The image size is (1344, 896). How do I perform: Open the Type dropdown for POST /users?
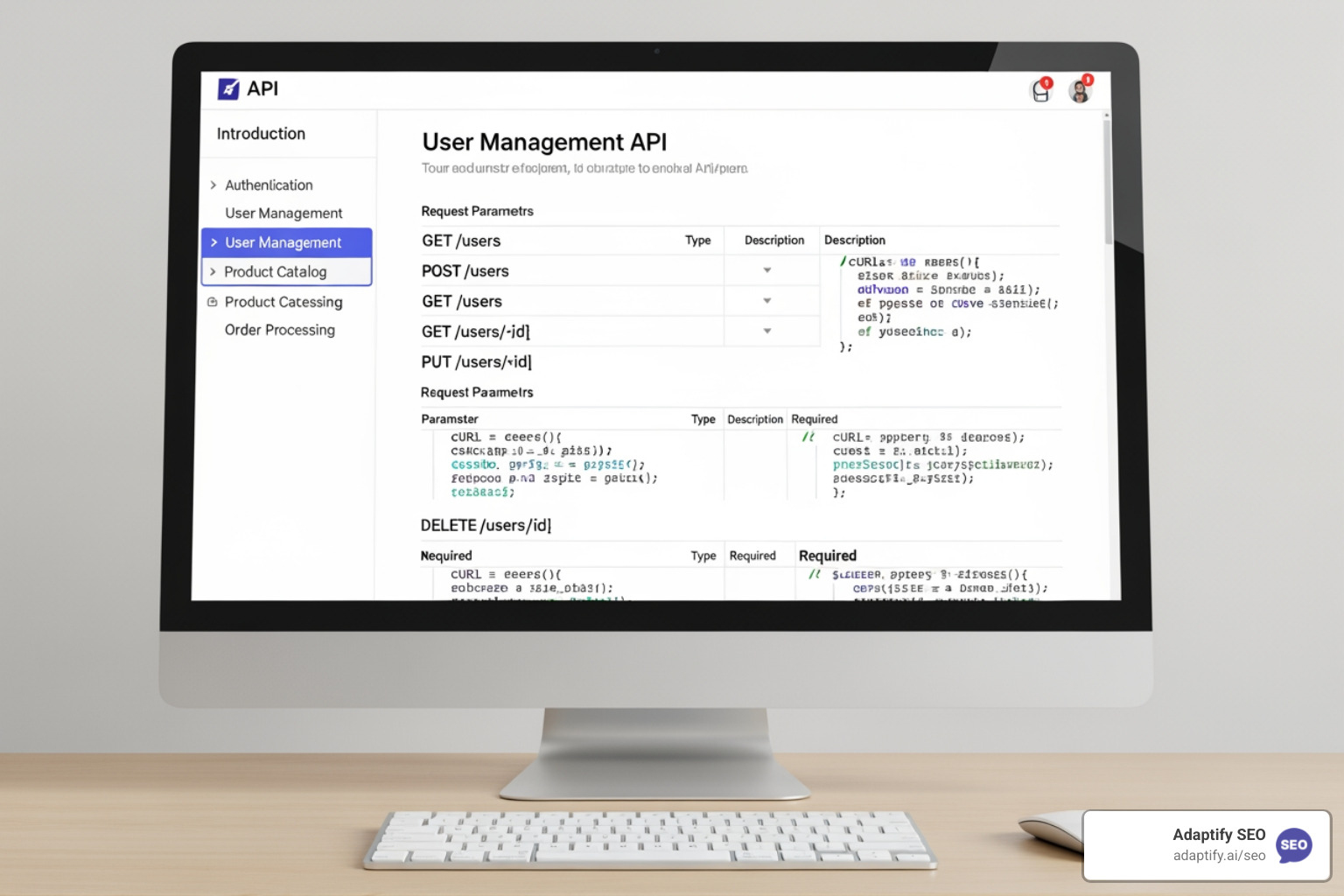tap(767, 270)
